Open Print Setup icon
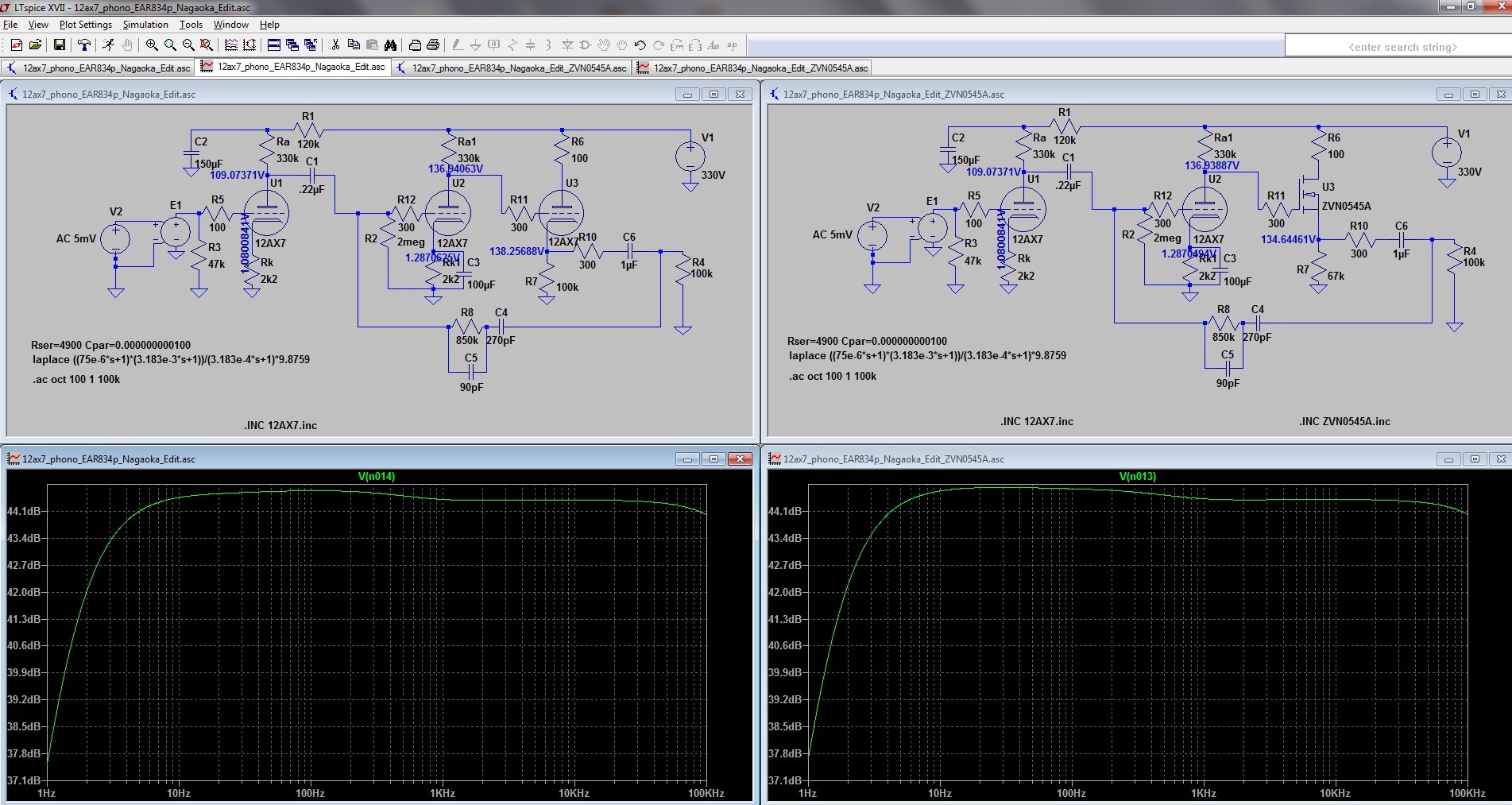 point(415,45)
